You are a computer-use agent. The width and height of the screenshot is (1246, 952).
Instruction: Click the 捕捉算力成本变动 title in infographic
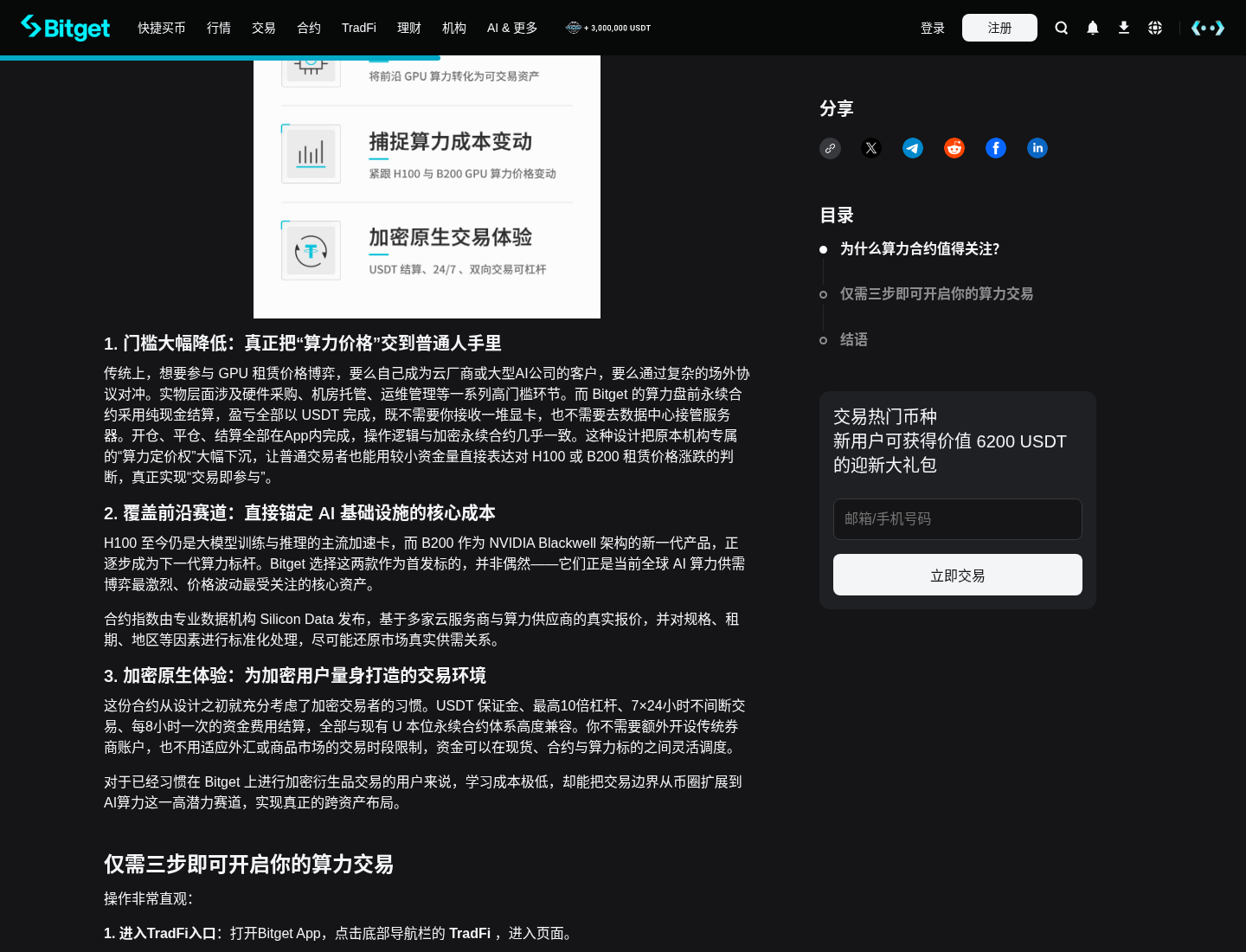coord(450,142)
